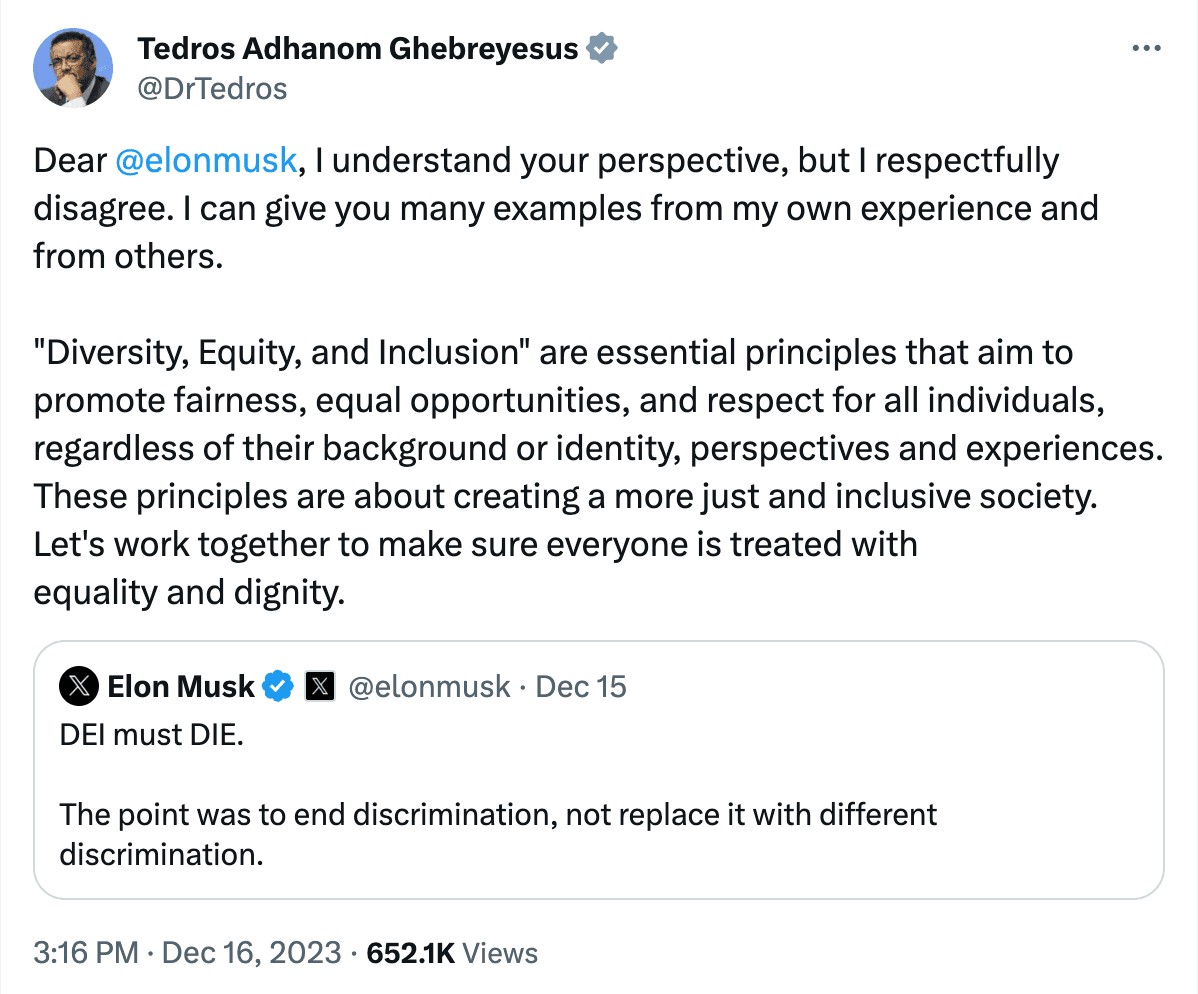Click the Dec 16, 2023 post date
1198x994 pixels.
pos(252,953)
